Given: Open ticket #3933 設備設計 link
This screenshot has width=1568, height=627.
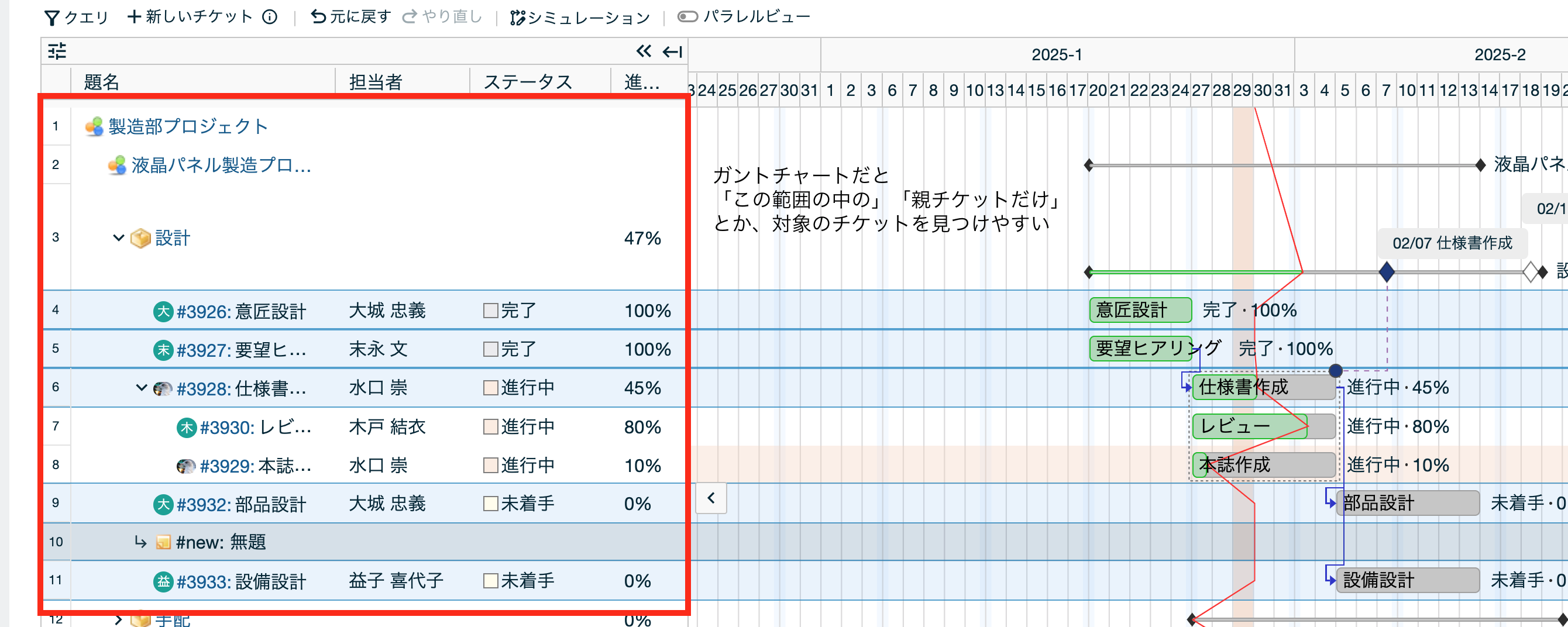Looking at the screenshot, I should coord(241,581).
